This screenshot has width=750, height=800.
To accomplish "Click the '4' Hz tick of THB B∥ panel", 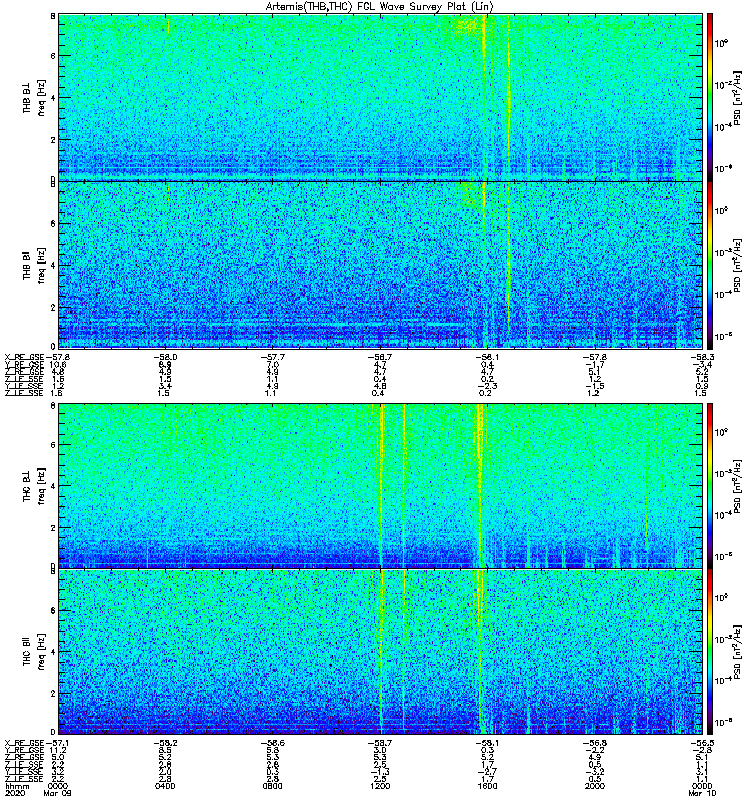I will point(53,265).
